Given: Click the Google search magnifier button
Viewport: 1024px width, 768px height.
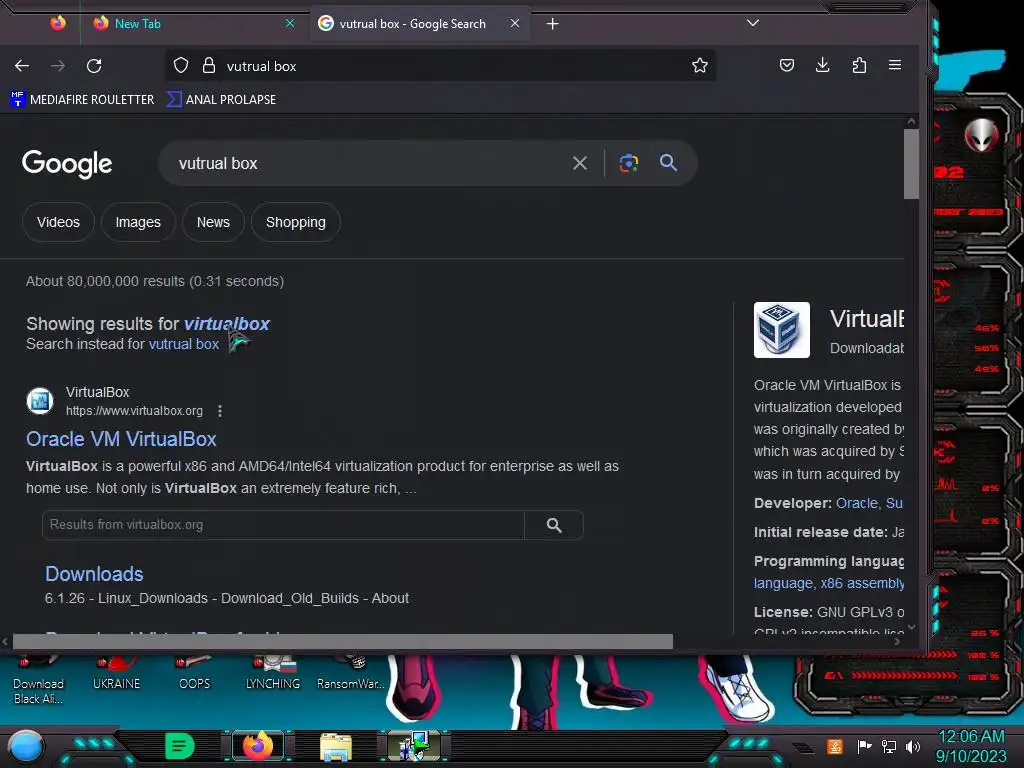Looking at the screenshot, I should [668, 163].
